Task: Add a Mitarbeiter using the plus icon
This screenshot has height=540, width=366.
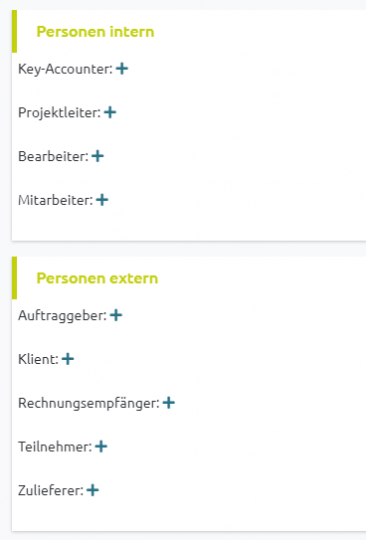Action: pyautogui.click(x=102, y=200)
